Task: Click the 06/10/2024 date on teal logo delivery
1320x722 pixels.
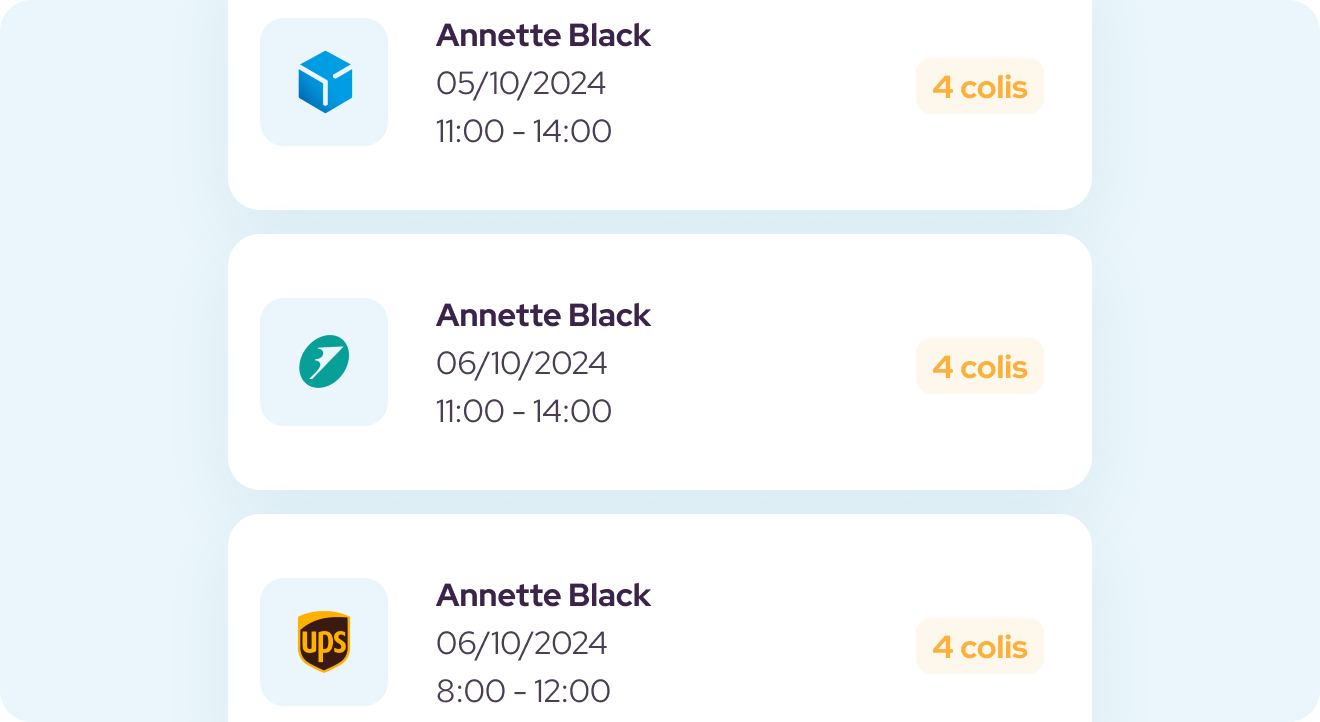Action: [521, 364]
